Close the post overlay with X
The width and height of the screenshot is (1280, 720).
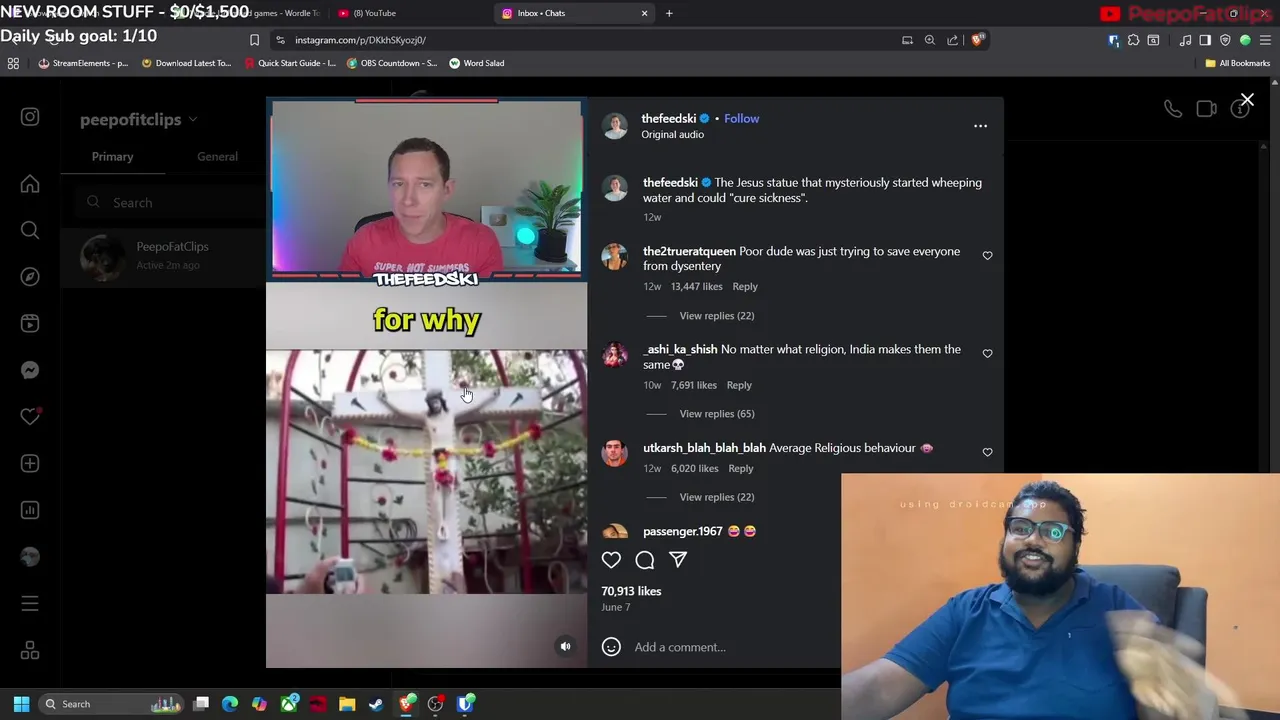tap(1247, 100)
